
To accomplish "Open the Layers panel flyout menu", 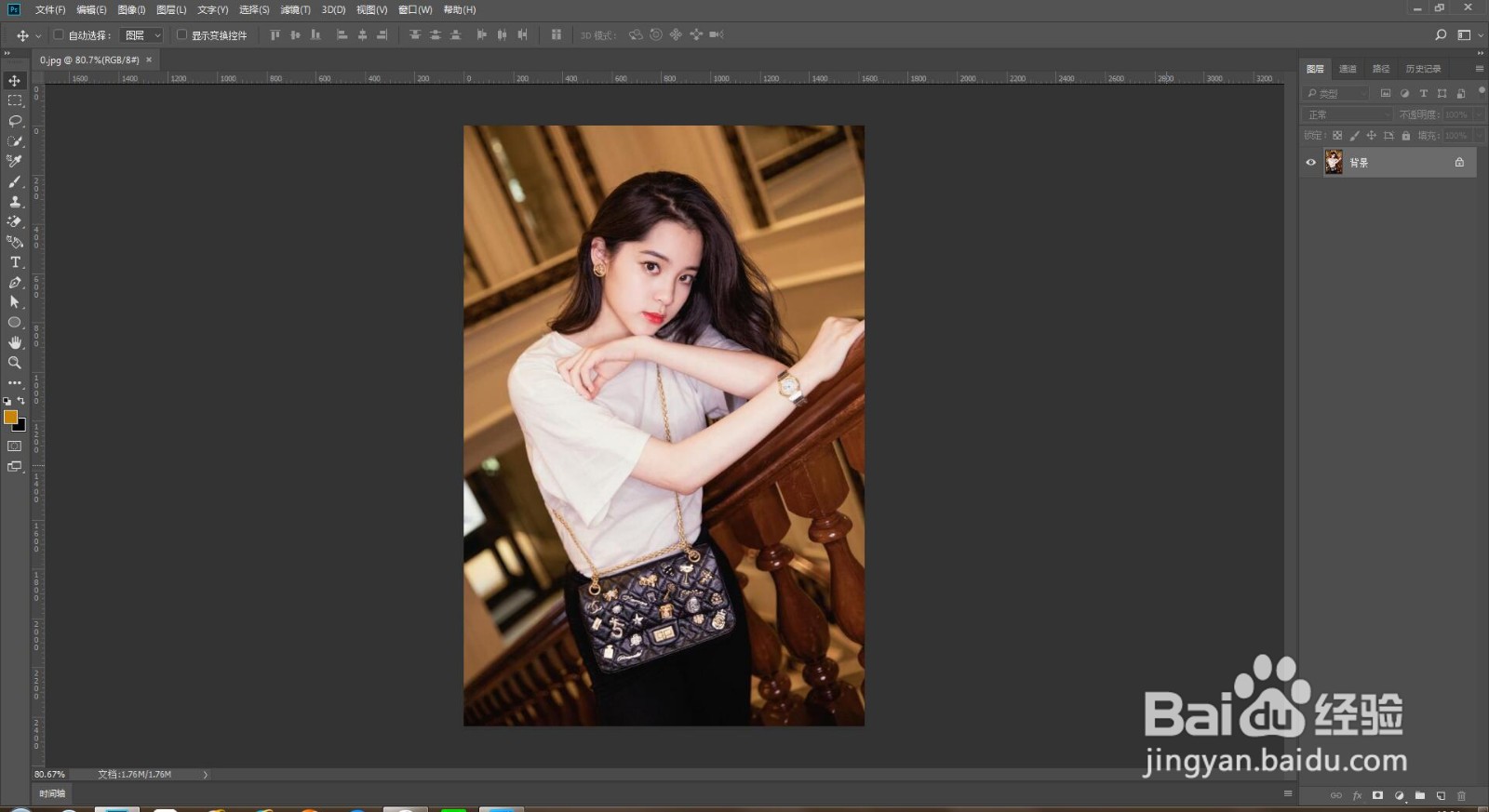I will pos(1480,69).
